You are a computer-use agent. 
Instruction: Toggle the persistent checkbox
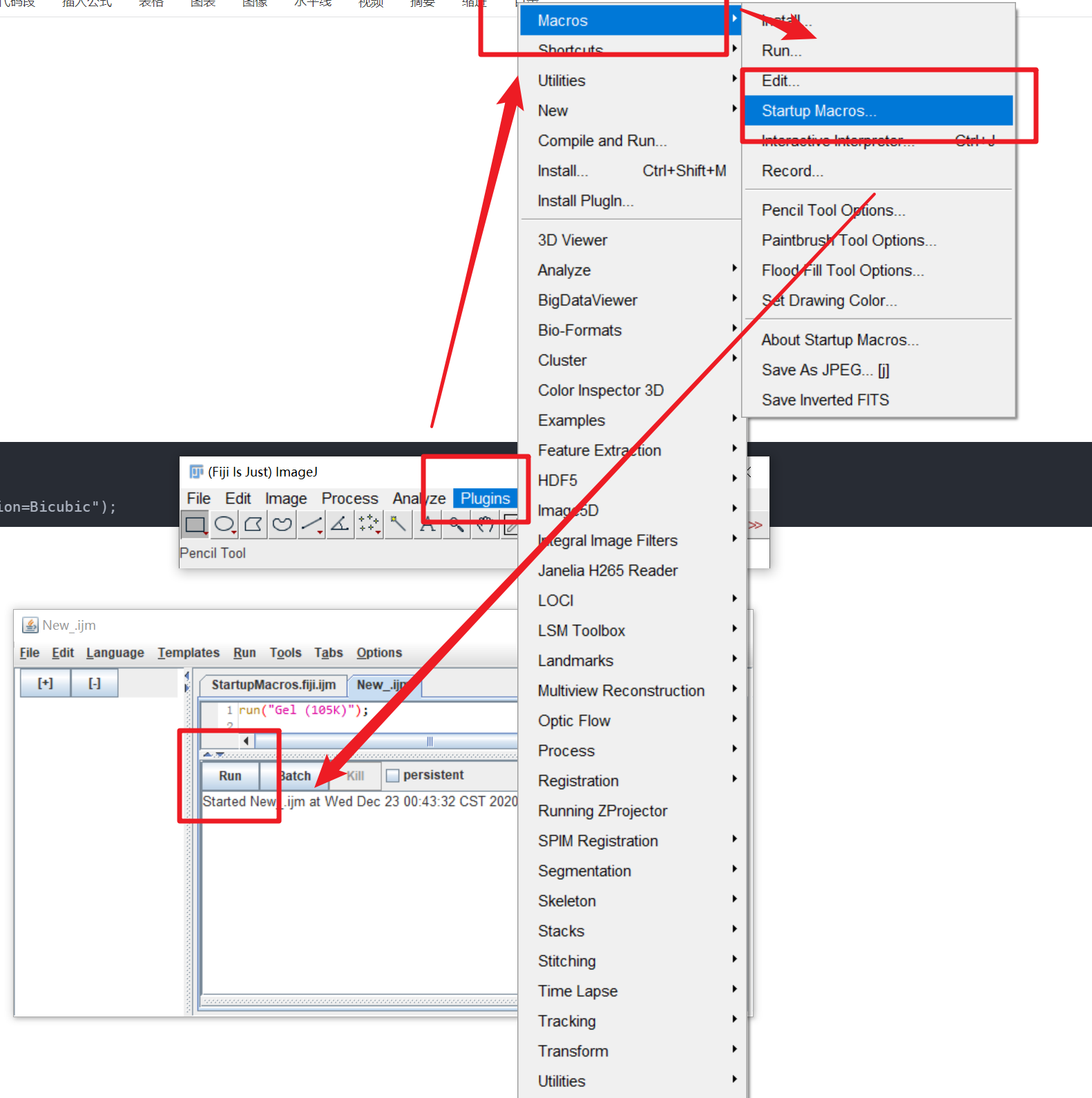point(393,776)
